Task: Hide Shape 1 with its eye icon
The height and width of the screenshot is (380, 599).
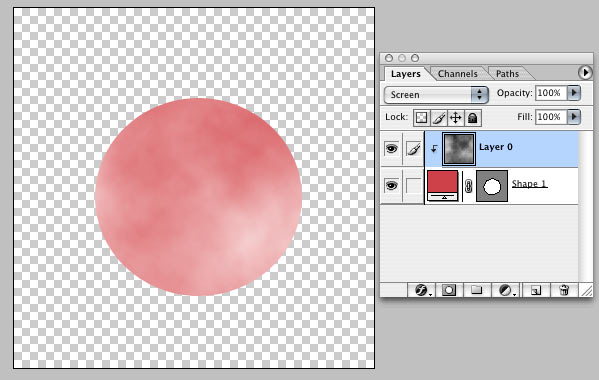Action: click(391, 186)
